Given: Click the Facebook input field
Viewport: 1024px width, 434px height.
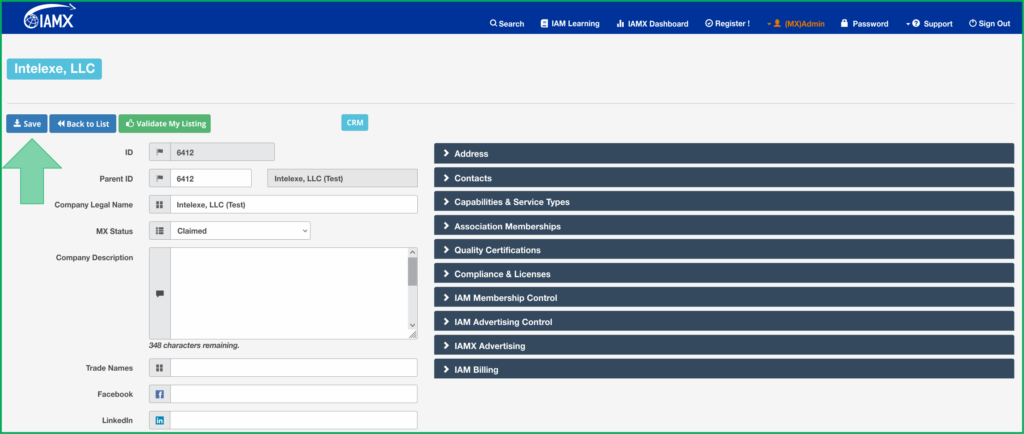Looking at the screenshot, I should pyautogui.click(x=294, y=394).
